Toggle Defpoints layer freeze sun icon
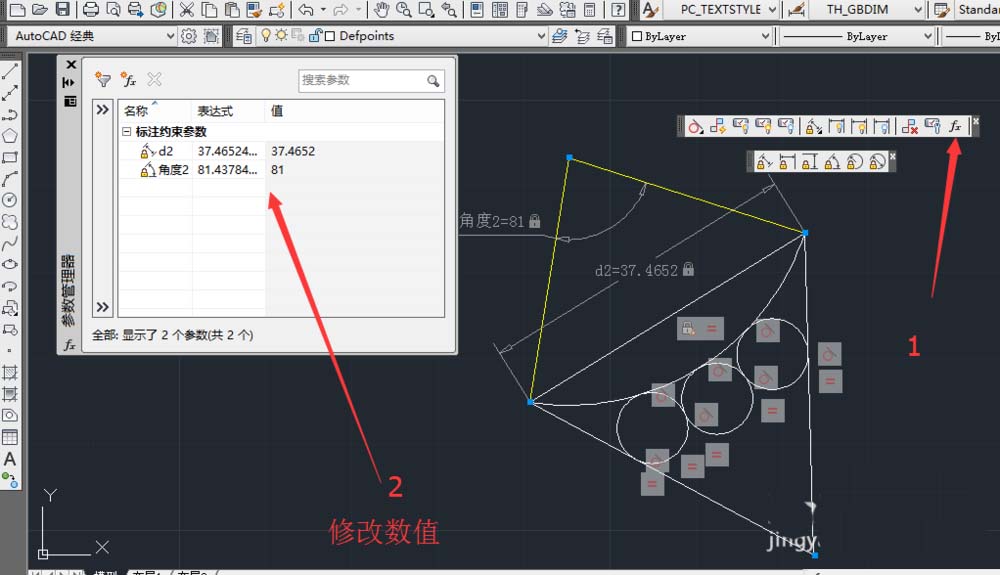This screenshot has width=1000, height=575. 281,36
